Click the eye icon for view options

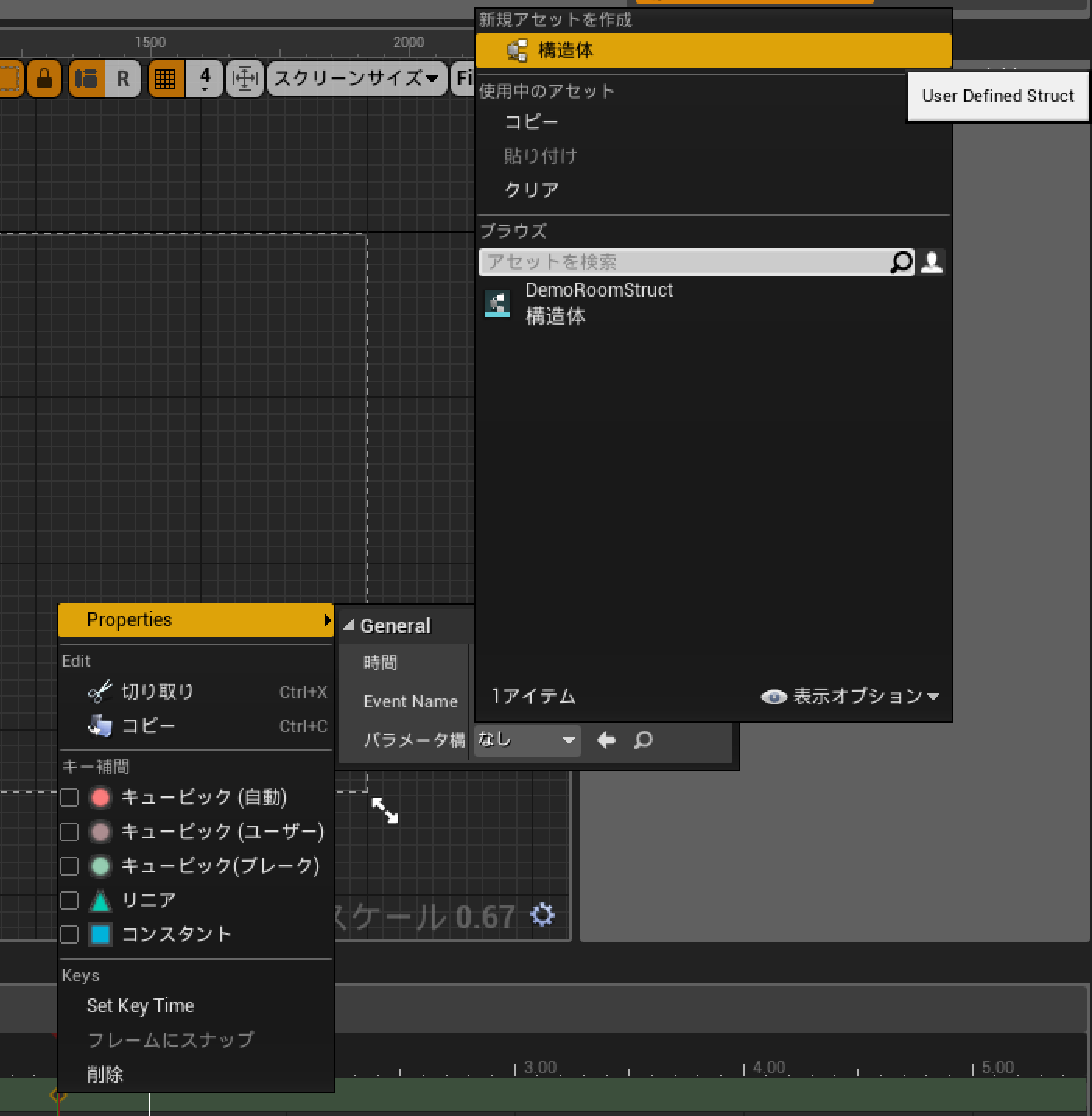coord(774,697)
